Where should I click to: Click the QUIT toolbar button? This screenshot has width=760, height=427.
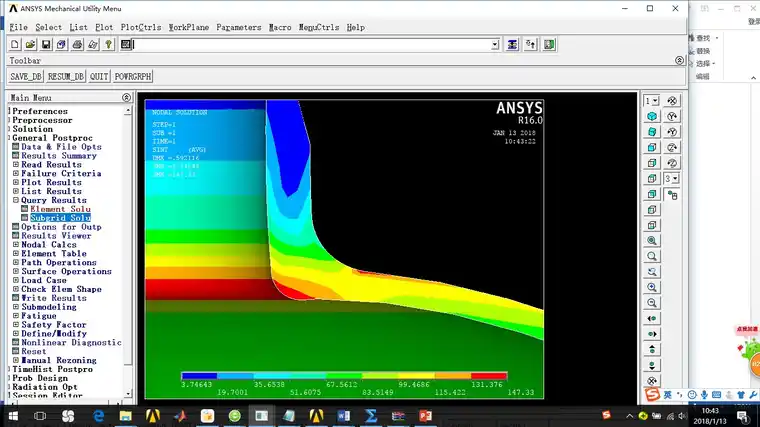tap(99, 77)
